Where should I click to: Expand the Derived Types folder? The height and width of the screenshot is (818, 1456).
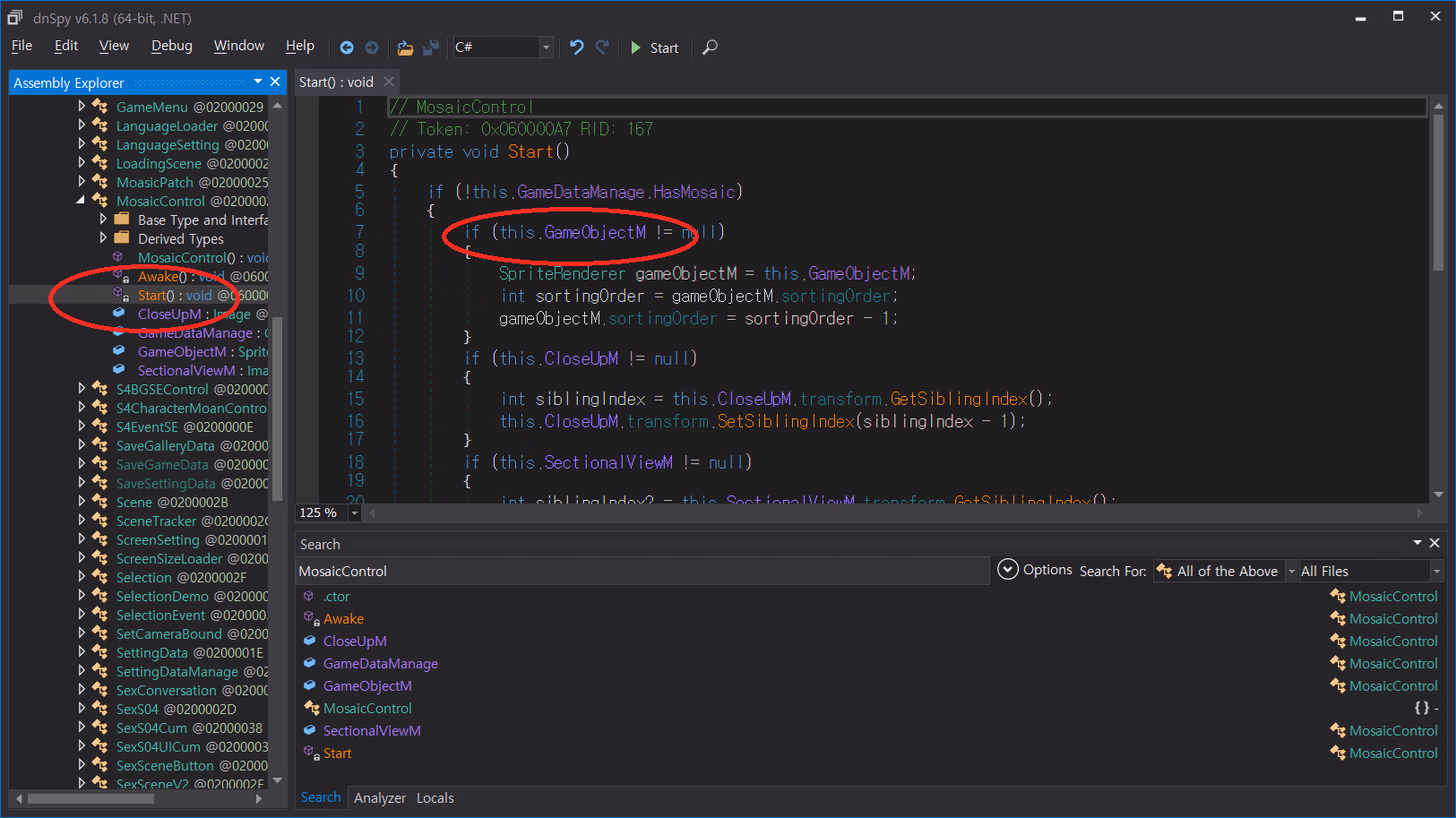click(x=103, y=238)
